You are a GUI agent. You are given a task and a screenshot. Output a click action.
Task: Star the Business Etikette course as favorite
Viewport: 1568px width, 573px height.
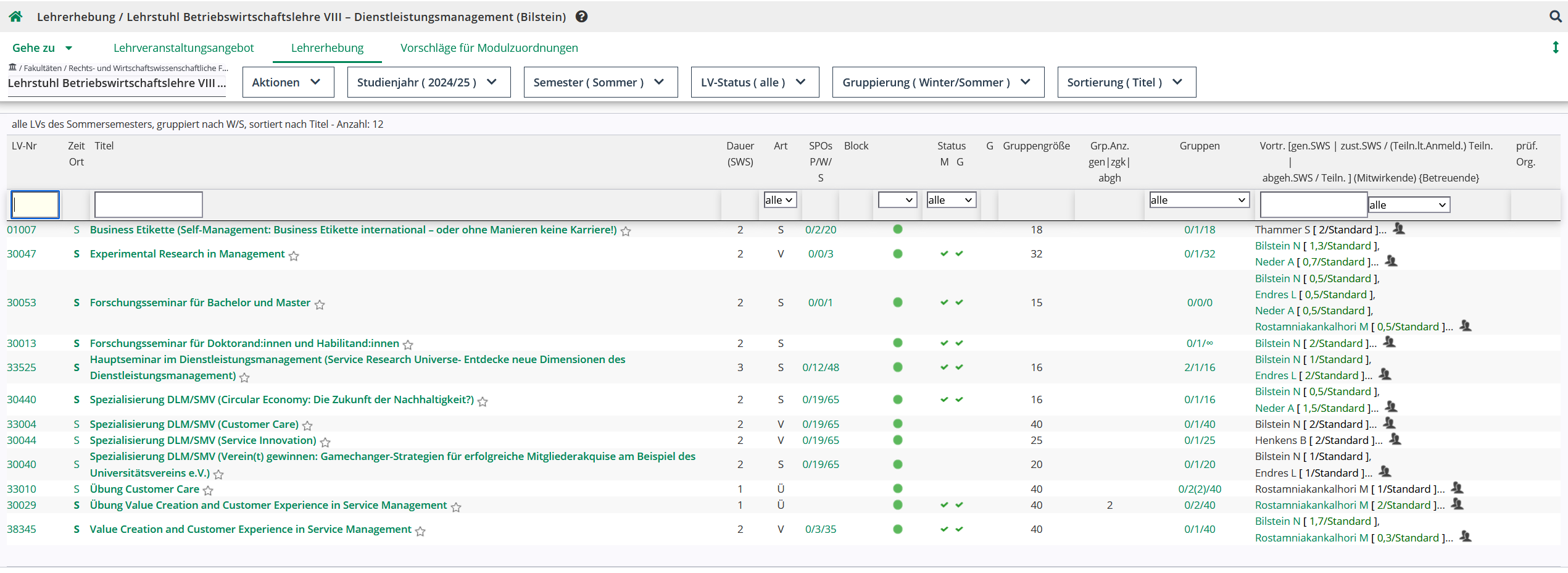626,231
